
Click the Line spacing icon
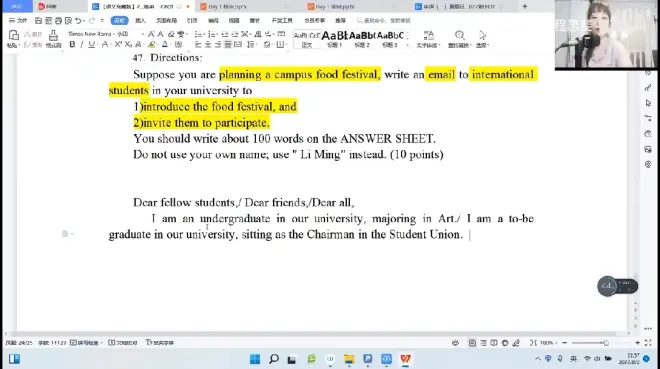250,44
